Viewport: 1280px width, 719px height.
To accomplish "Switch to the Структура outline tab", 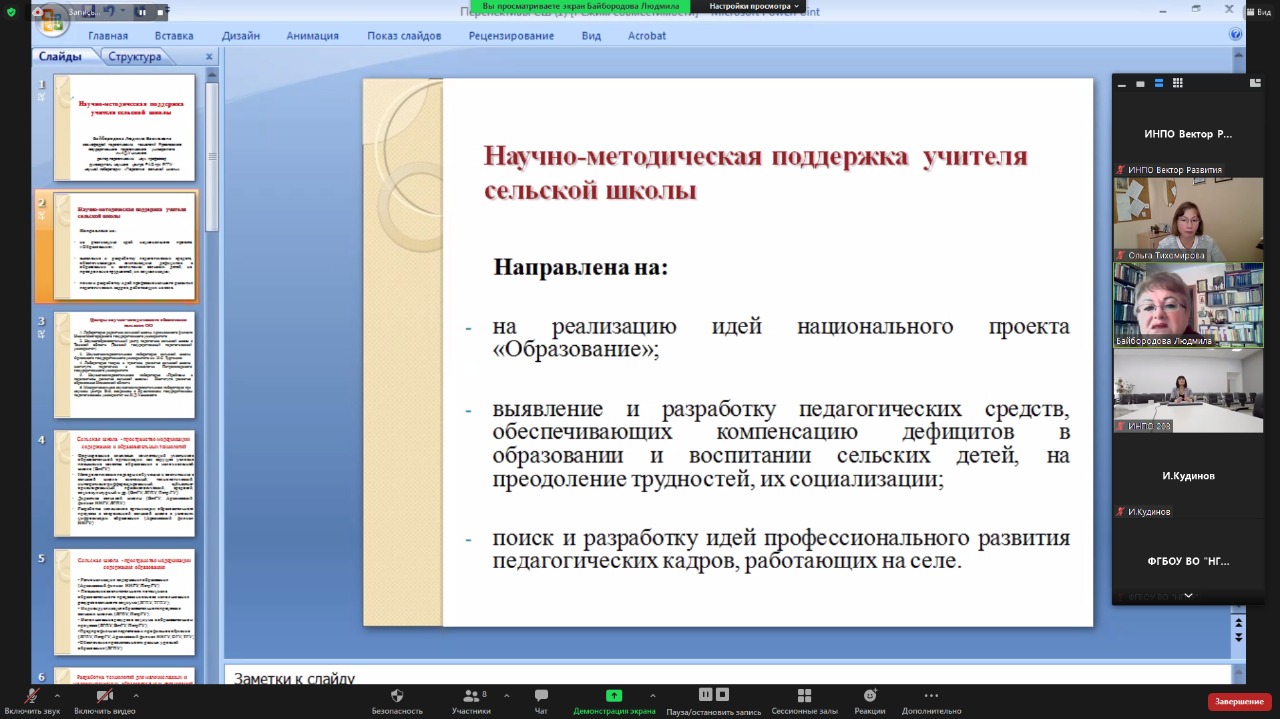I will (x=134, y=57).
